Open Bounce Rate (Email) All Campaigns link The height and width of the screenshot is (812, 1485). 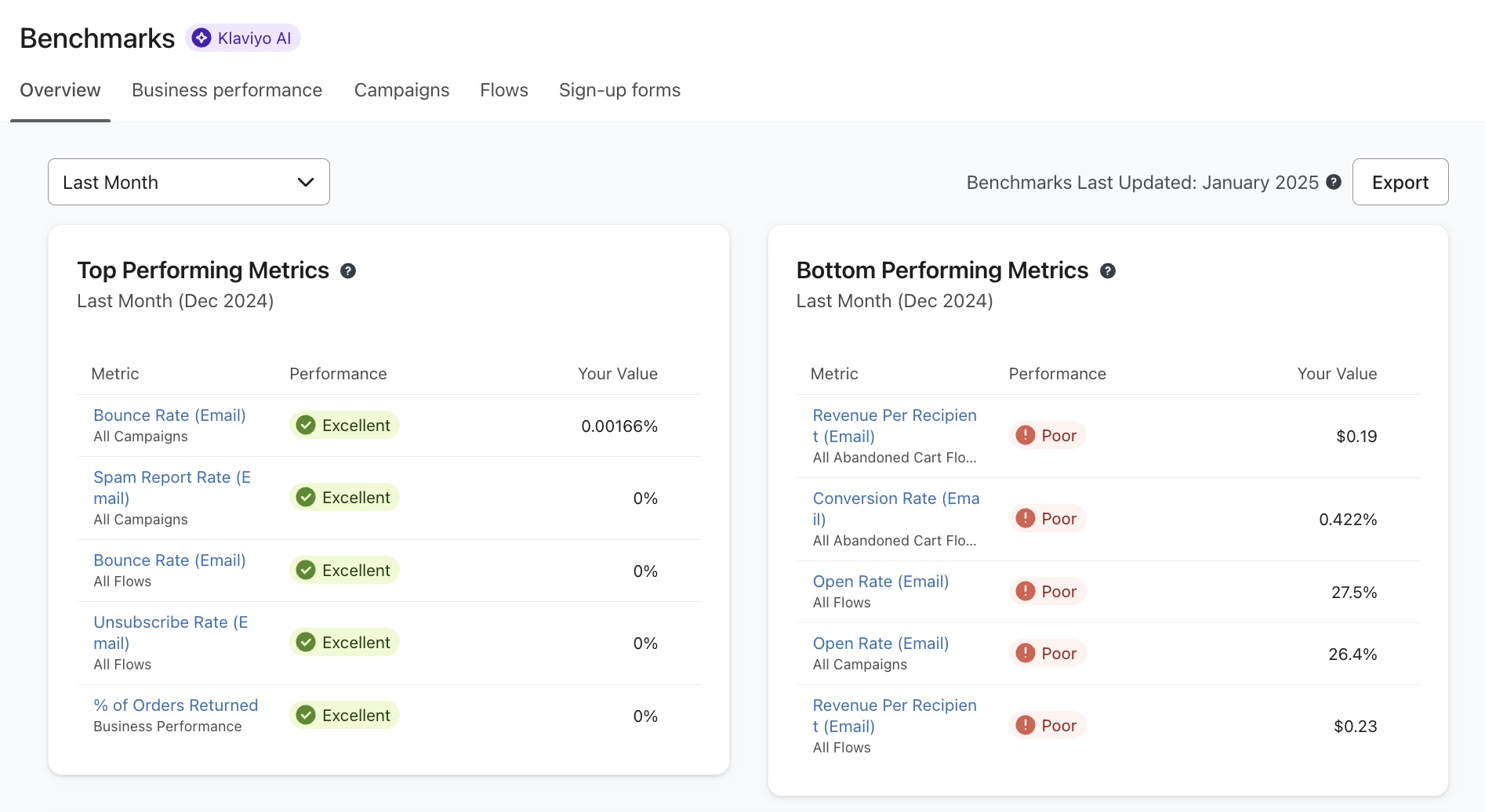tap(169, 415)
